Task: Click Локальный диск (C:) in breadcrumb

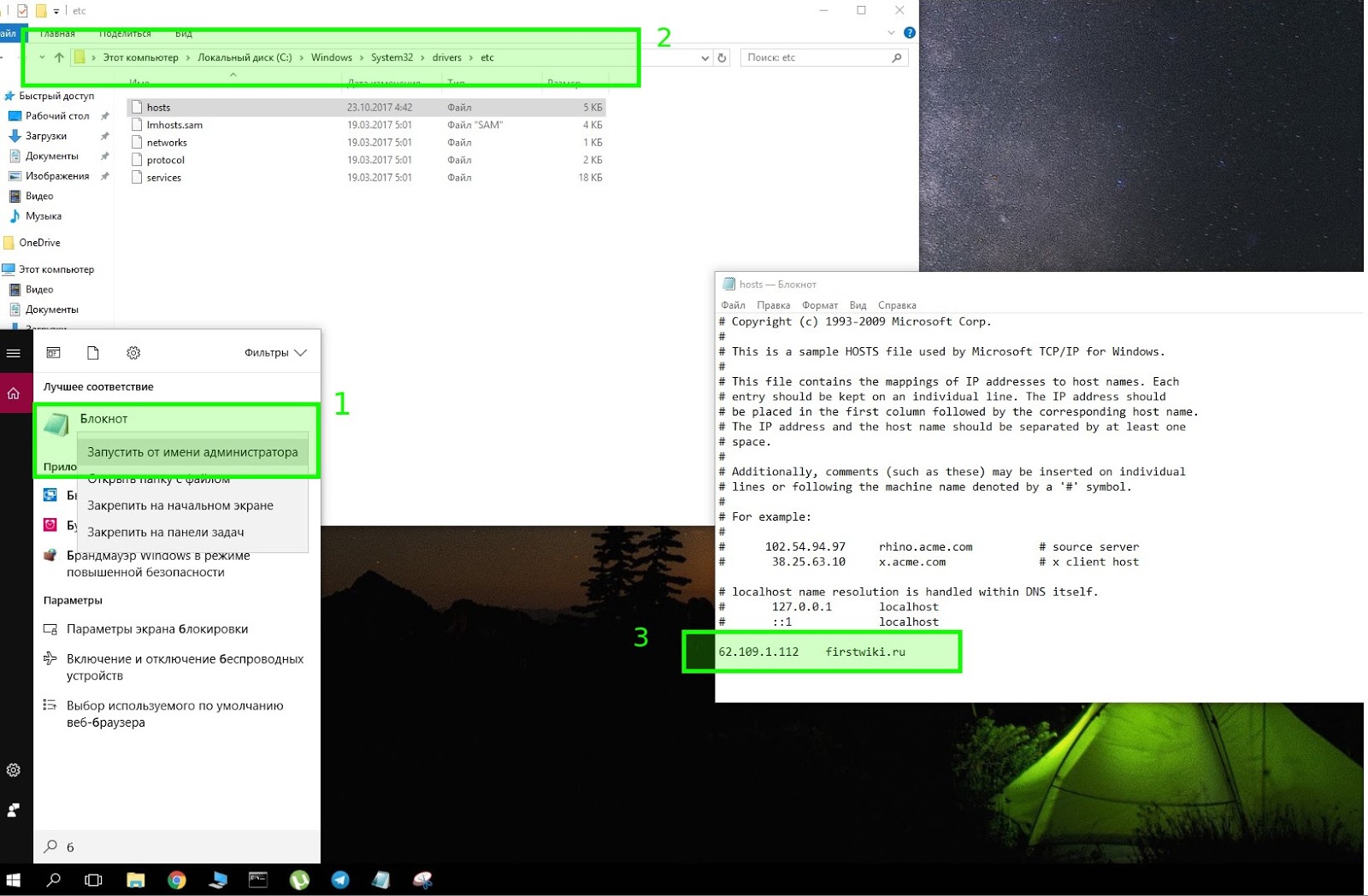Action: [x=245, y=57]
